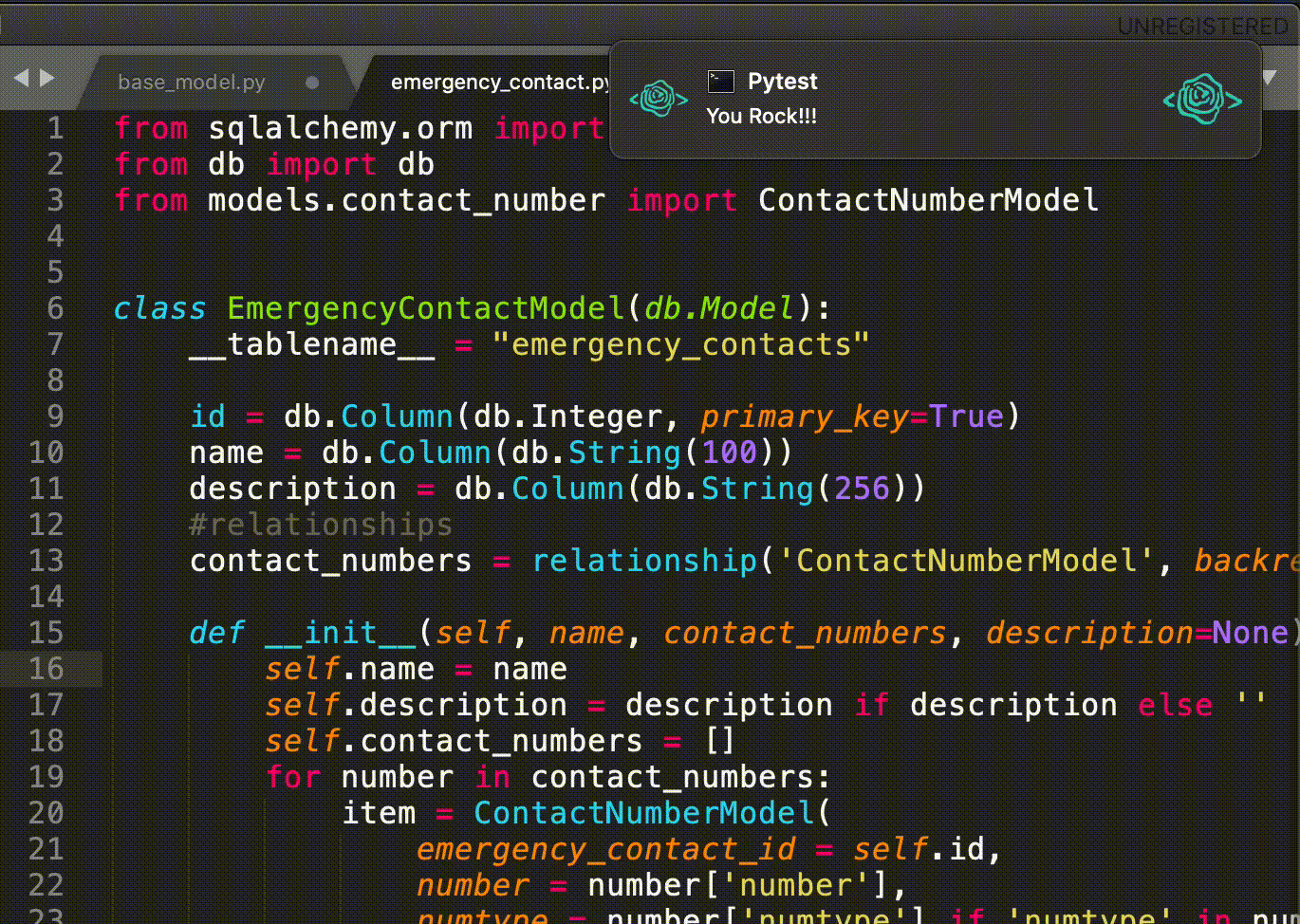Click line number 6 in the gutter
The width and height of the screenshot is (1300, 924).
[55, 308]
